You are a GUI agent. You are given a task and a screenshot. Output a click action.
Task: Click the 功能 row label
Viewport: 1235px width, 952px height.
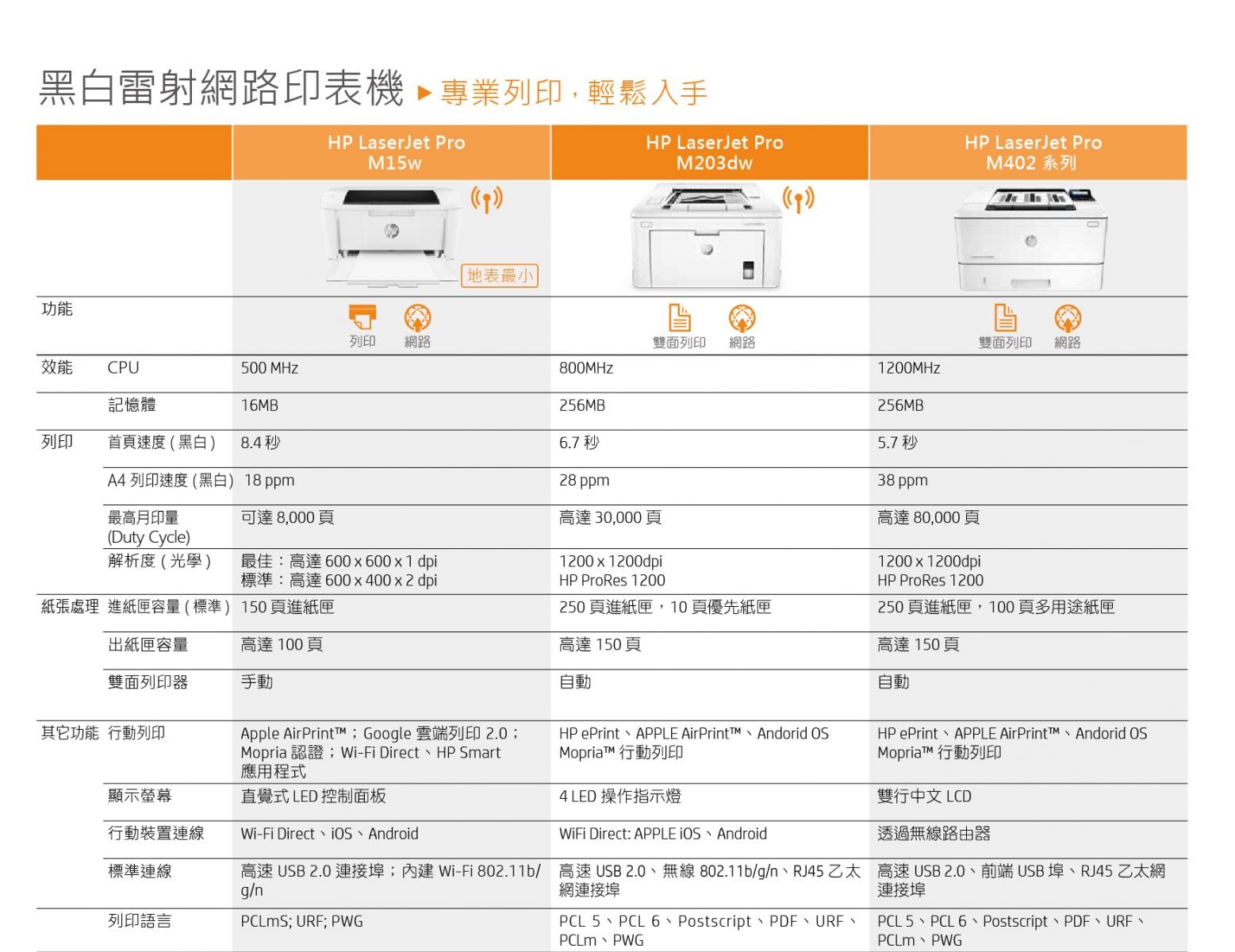coord(57,309)
